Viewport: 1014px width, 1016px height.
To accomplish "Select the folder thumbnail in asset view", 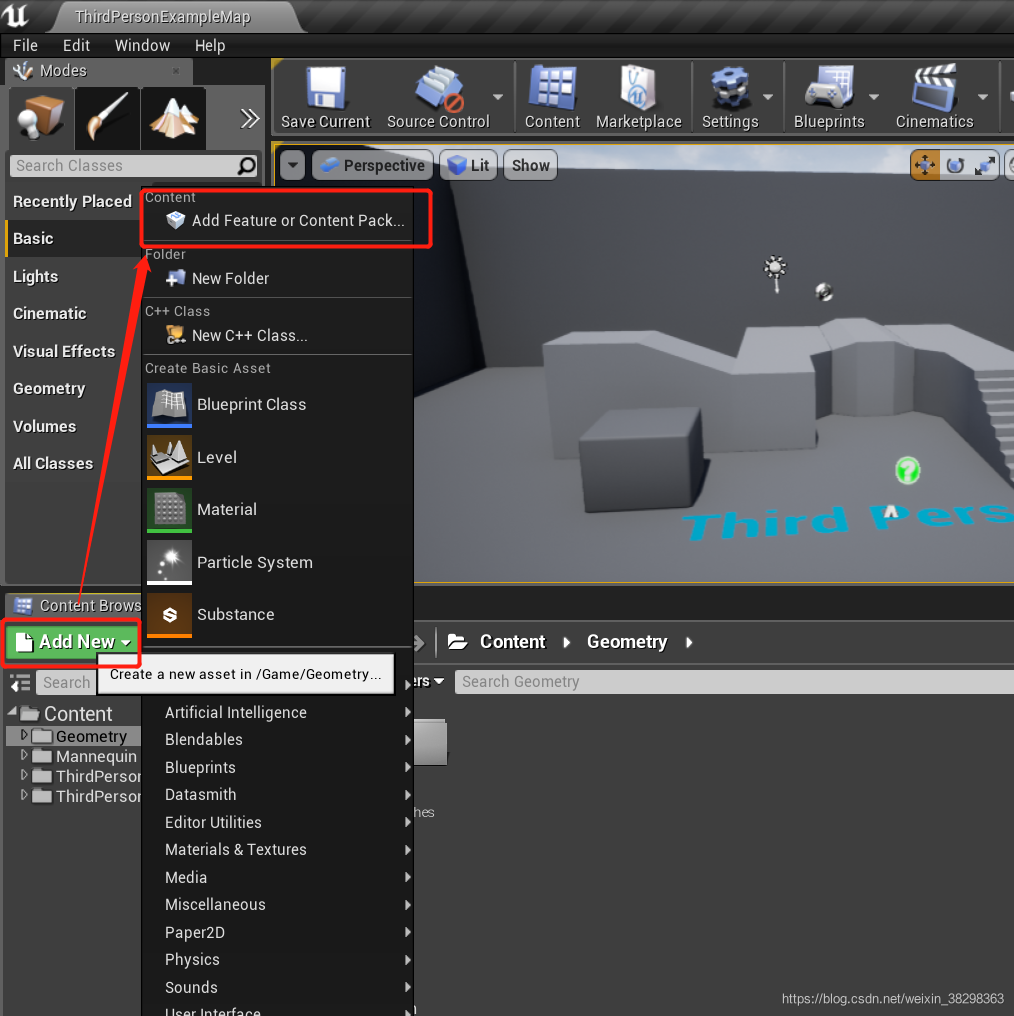I will click(x=430, y=742).
